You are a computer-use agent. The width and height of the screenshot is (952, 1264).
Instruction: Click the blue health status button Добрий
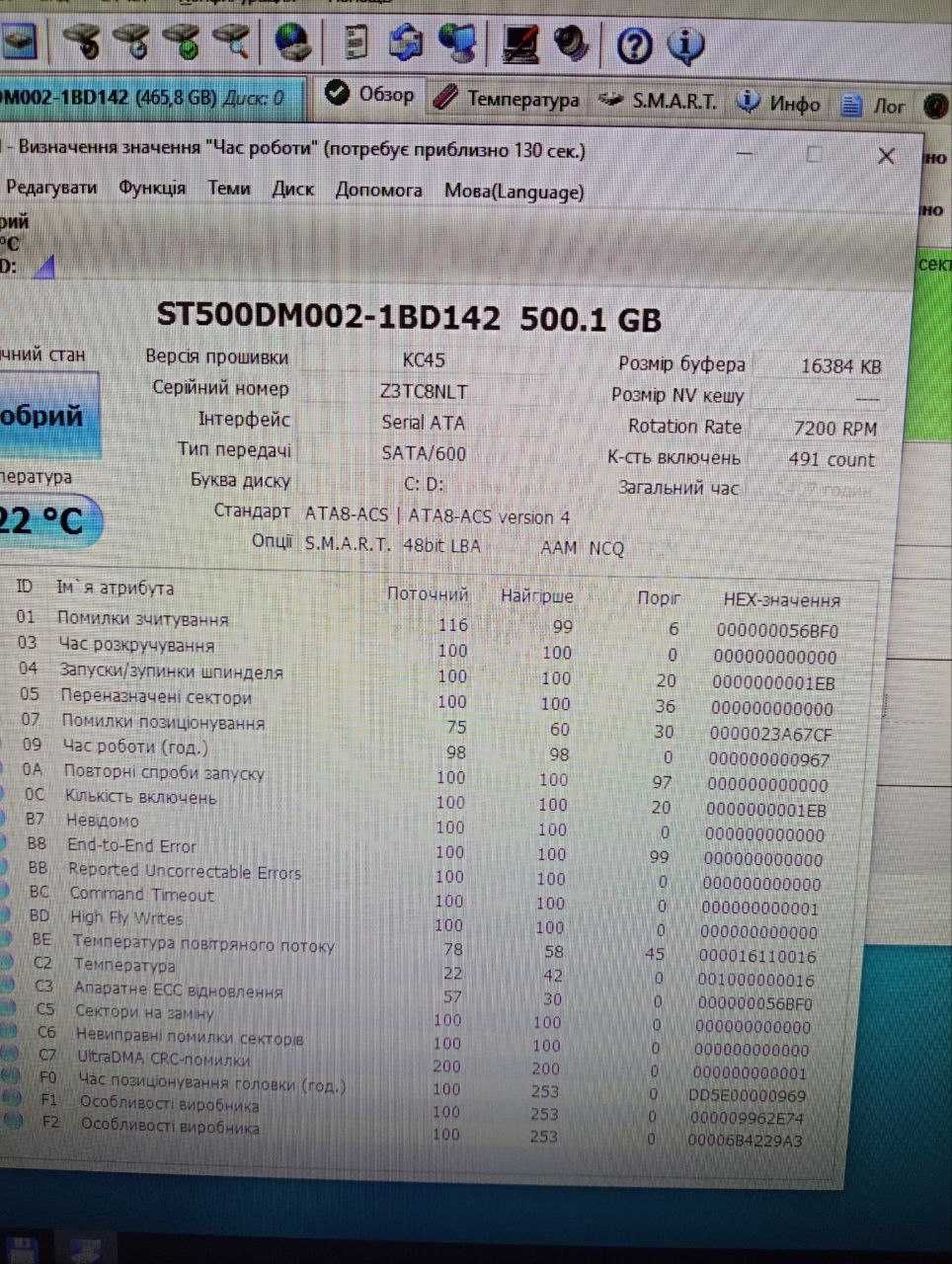click(x=49, y=416)
